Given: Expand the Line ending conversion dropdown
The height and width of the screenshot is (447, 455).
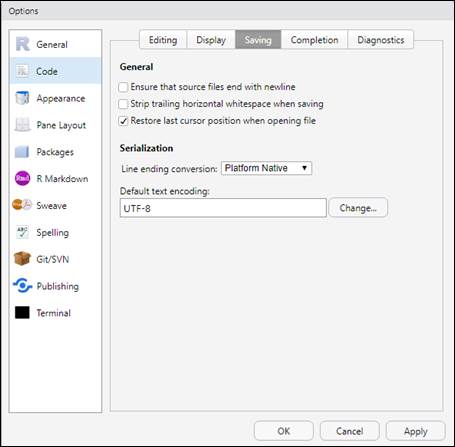Looking at the screenshot, I should pos(266,168).
